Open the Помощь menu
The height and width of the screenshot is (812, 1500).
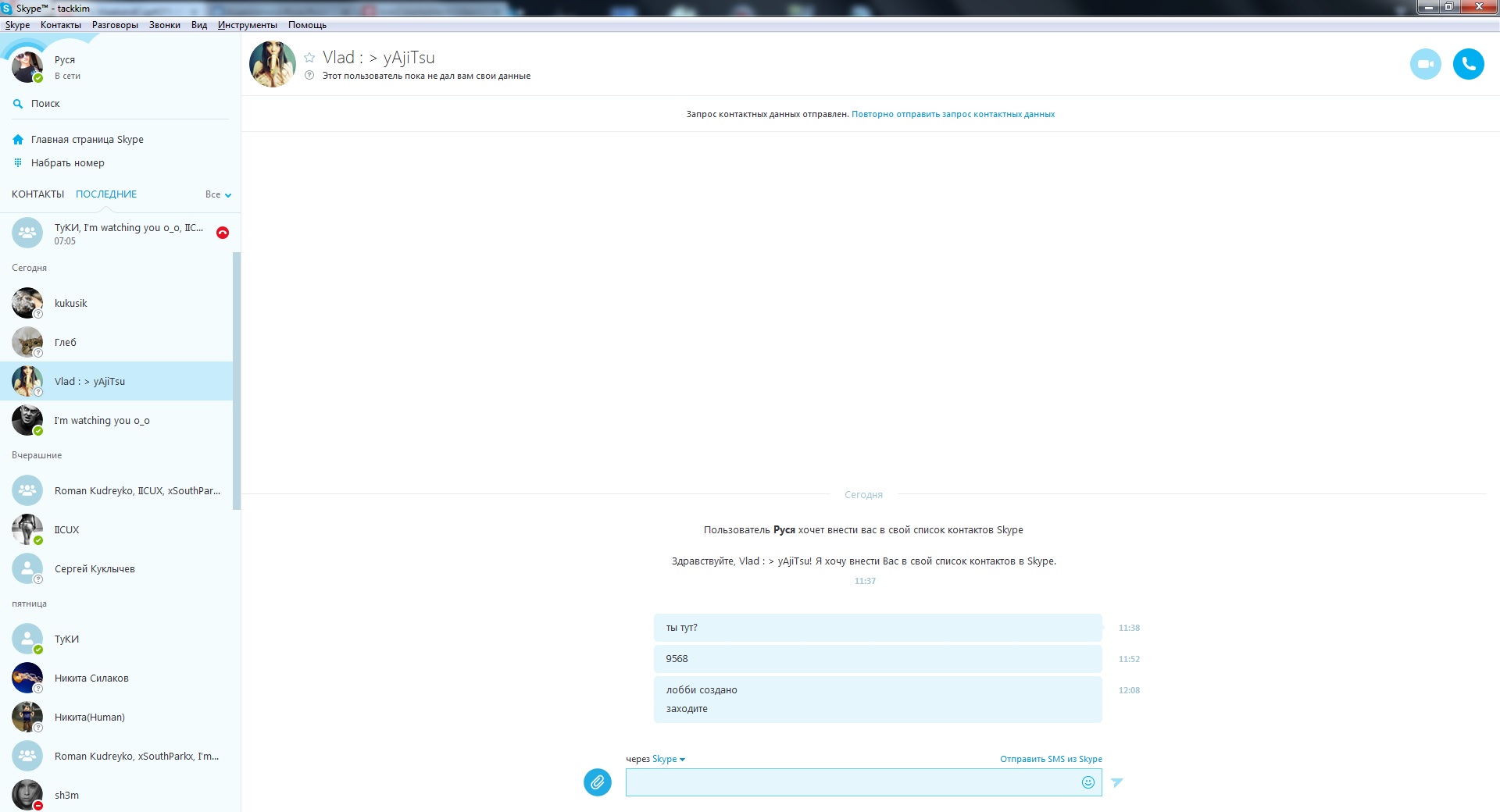pos(307,25)
